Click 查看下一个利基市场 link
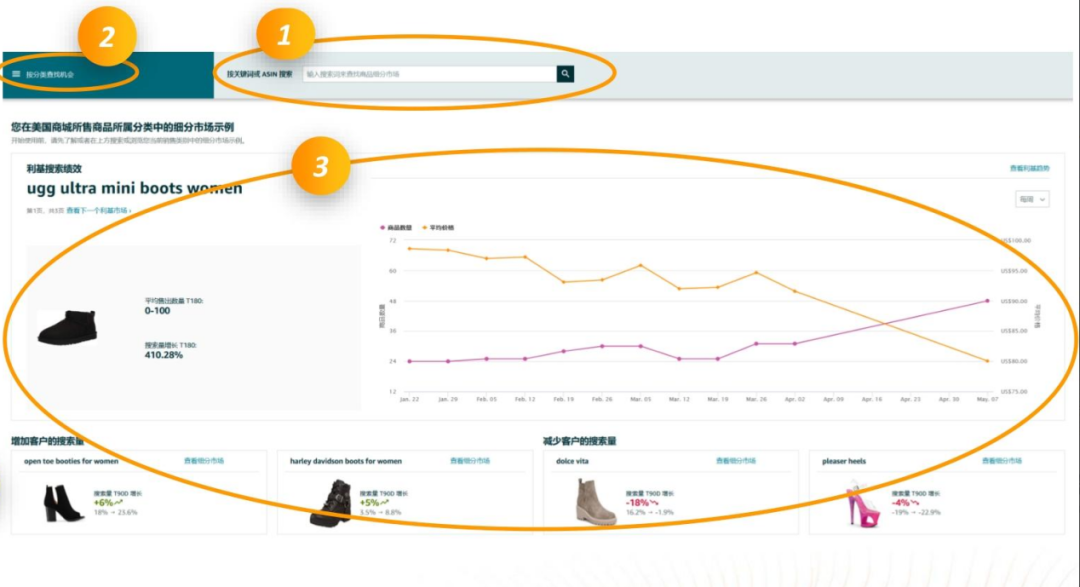Screen dimensions: 1080x587 [99, 211]
